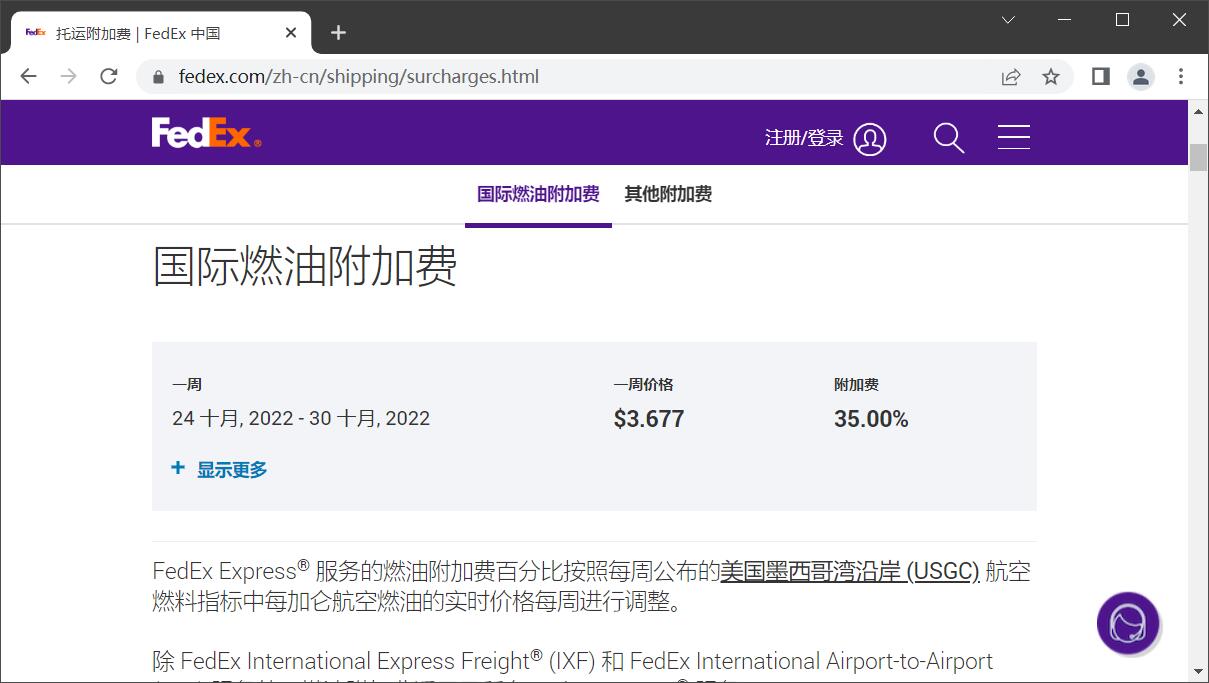
Task: Maximize the Chrome window
Action: click(1122, 20)
